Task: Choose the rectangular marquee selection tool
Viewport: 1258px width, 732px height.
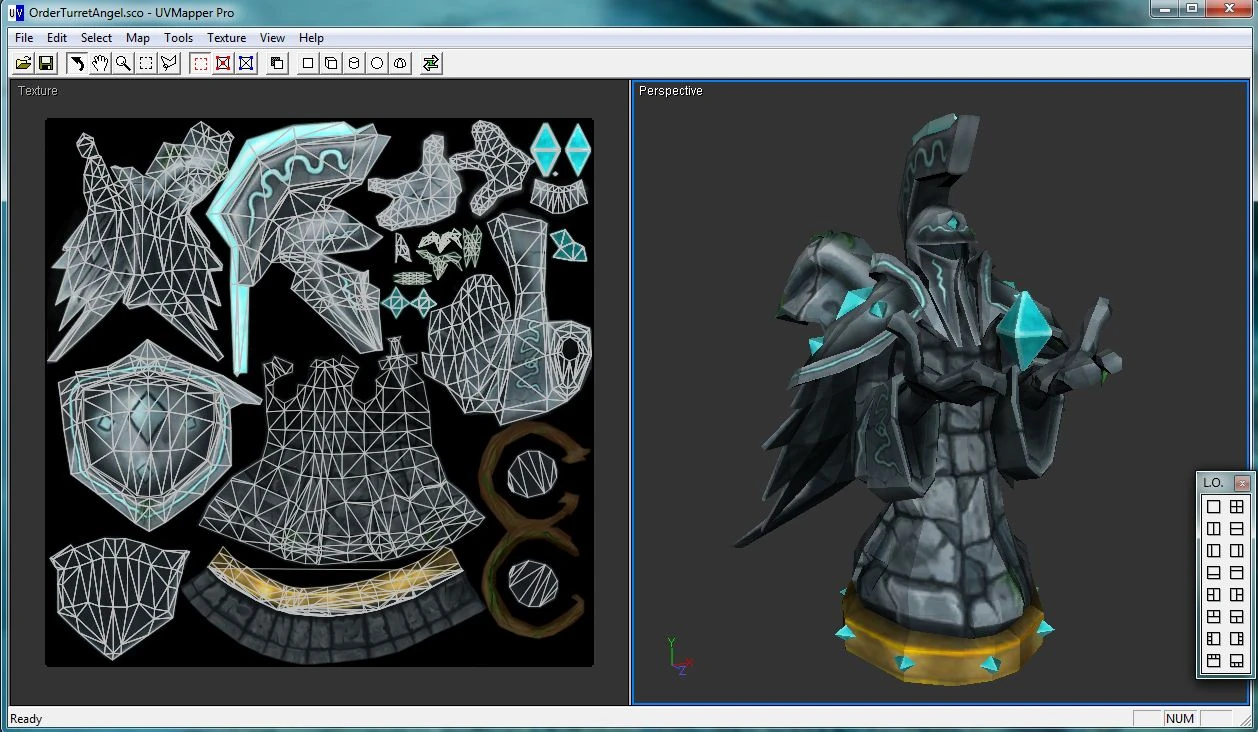Action: pyautogui.click(x=146, y=63)
